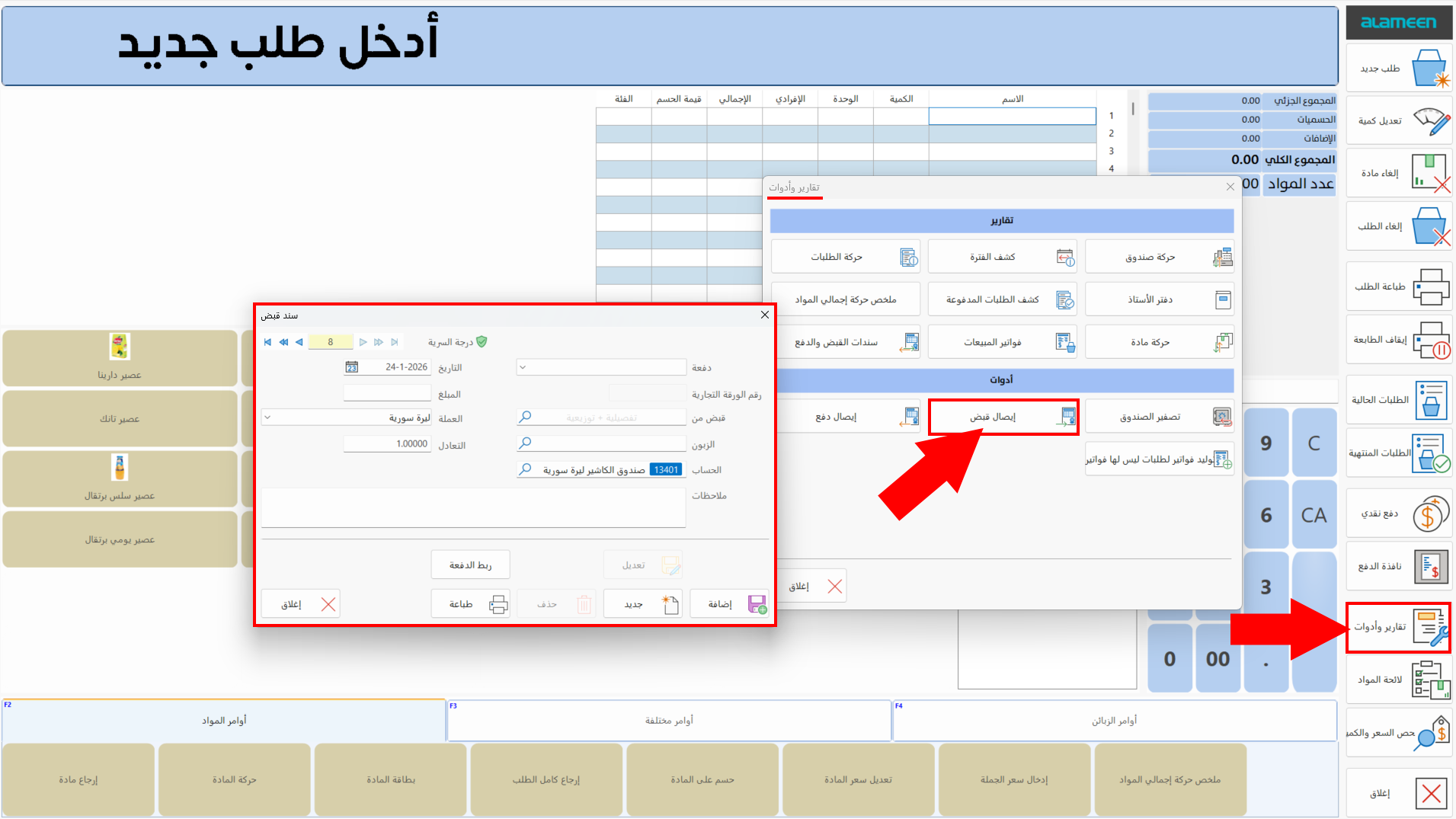1456x819 pixels.
Task: Click search icon in قبض من field
Action: (525, 417)
